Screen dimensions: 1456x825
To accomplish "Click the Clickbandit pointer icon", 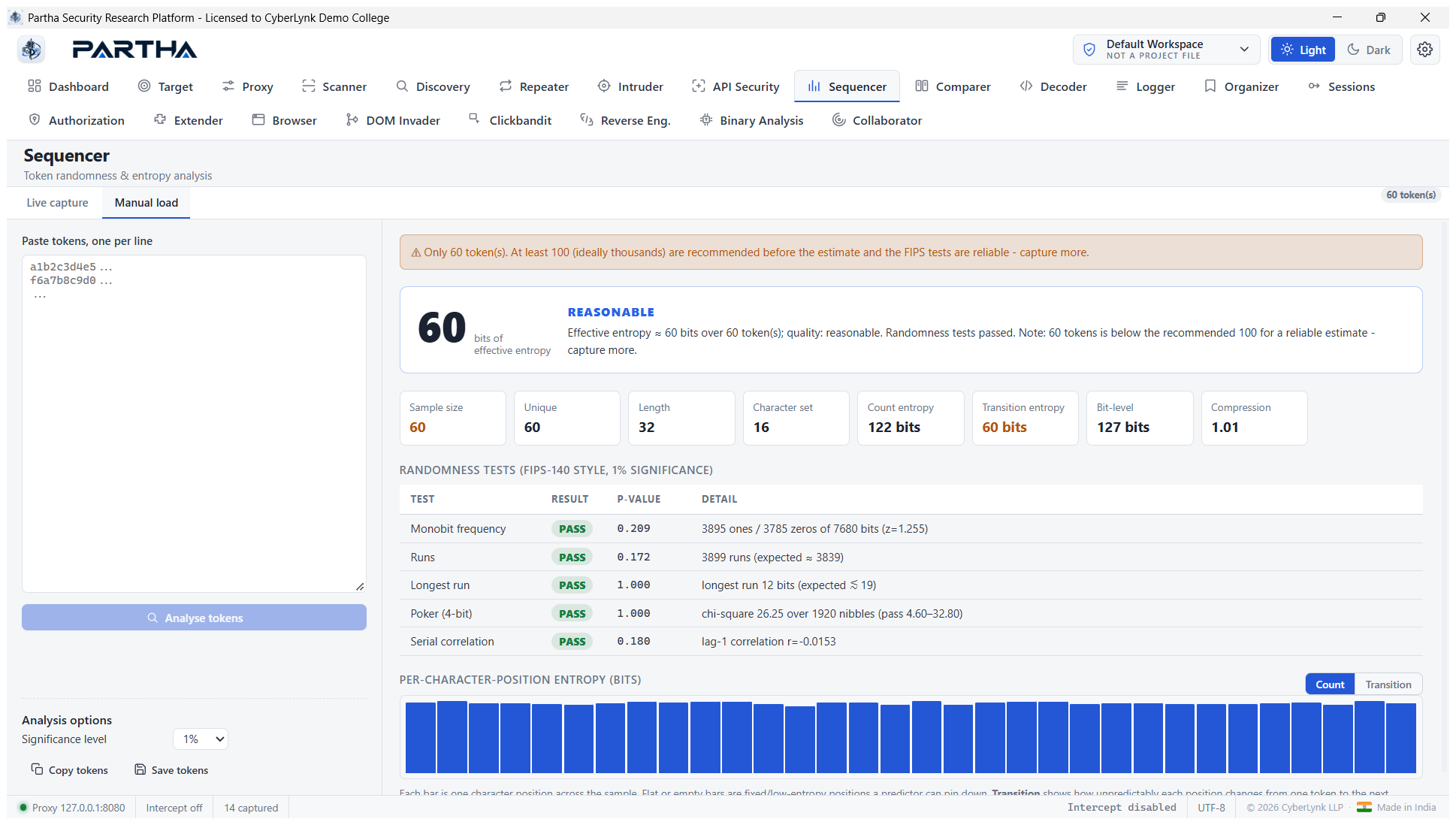I will click(x=474, y=119).
